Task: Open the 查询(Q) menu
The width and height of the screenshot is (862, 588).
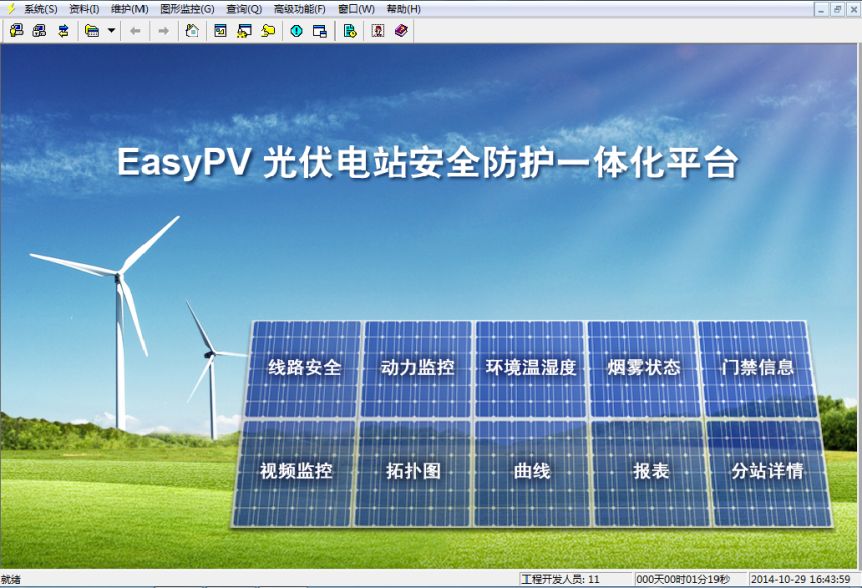Action: (x=243, y=9)
